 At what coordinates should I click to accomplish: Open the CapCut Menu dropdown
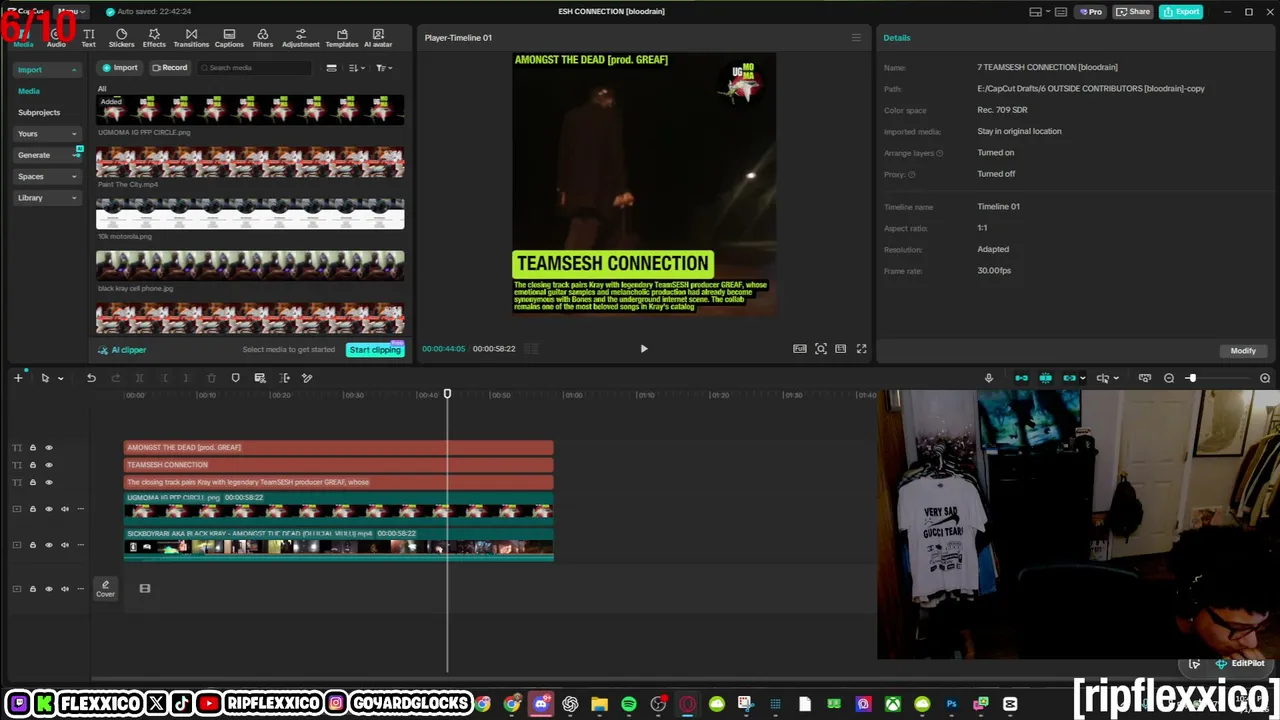[x=72, y=12]
